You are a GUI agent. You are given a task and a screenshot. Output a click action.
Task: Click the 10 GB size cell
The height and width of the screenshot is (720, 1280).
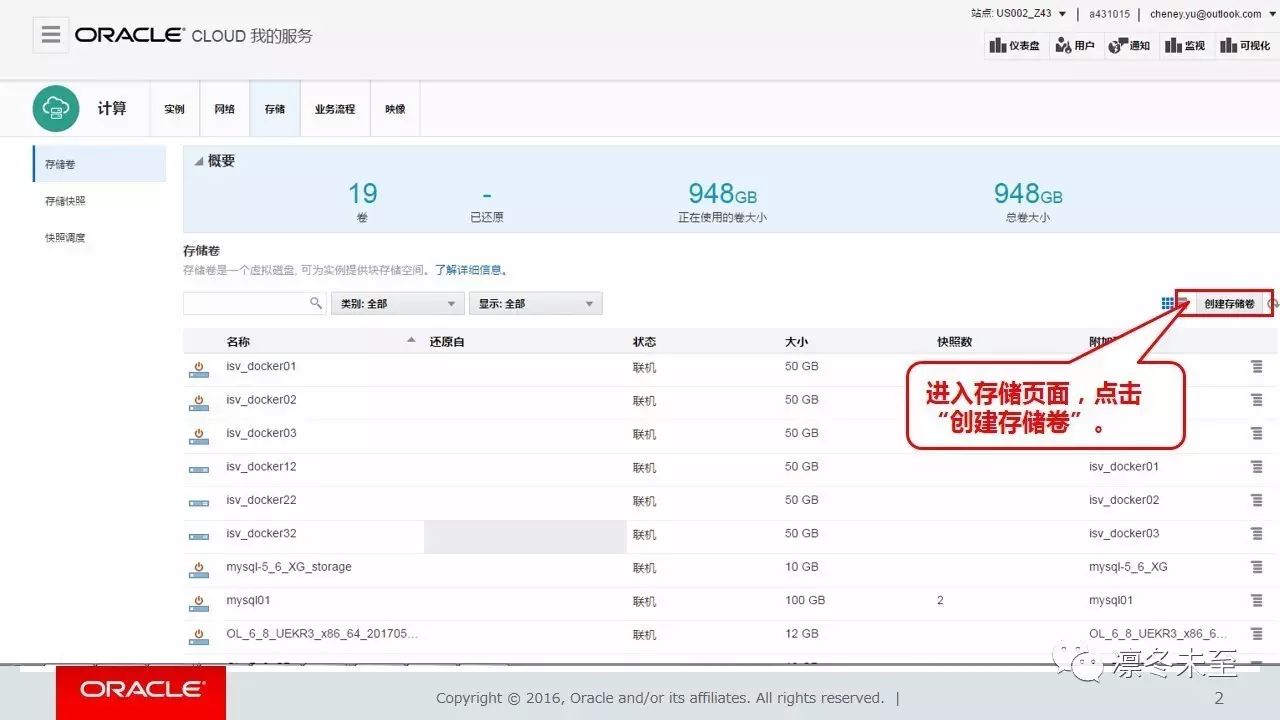tap(802, 567)
